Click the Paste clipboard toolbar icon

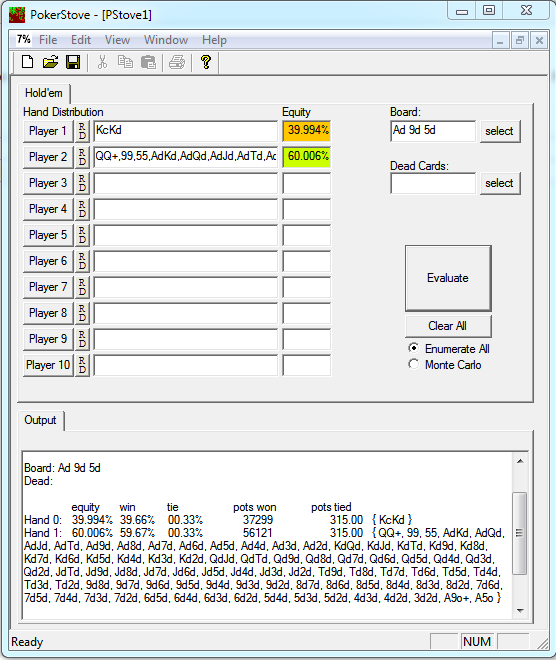(x=148, y=62)
